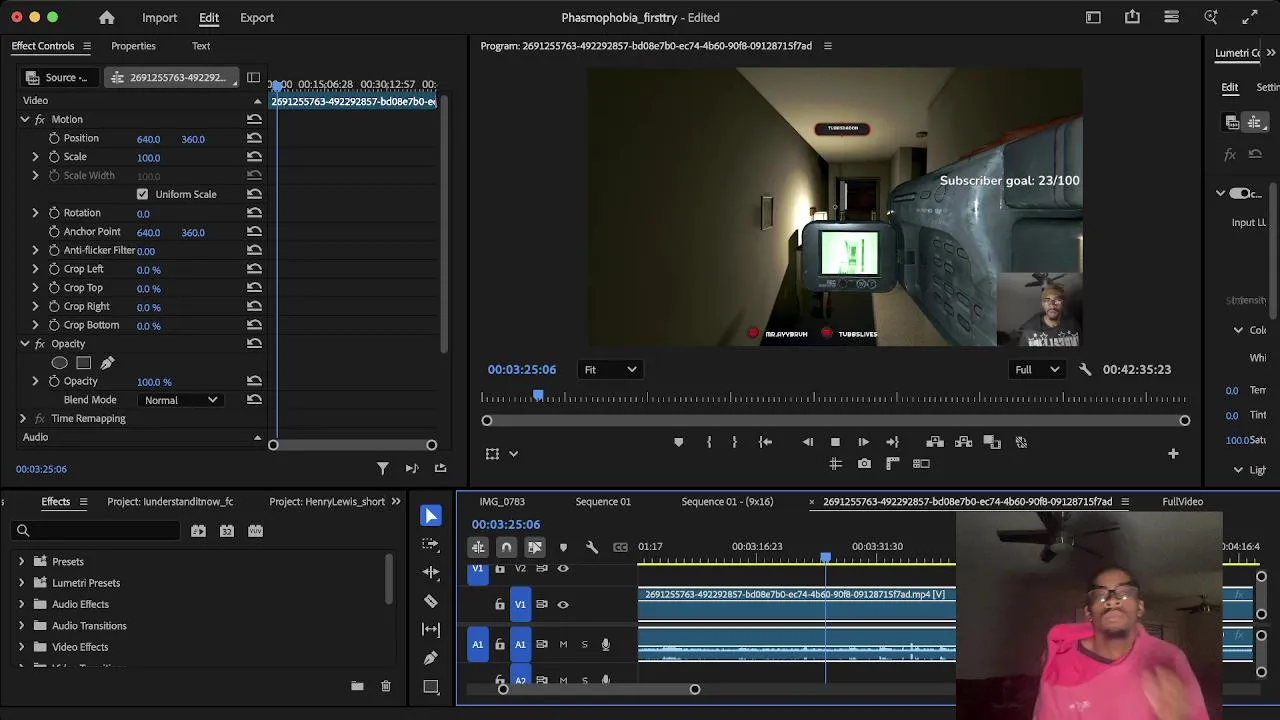Go to In point in Program monitor
1280x720 pixels.
point(765,442)
